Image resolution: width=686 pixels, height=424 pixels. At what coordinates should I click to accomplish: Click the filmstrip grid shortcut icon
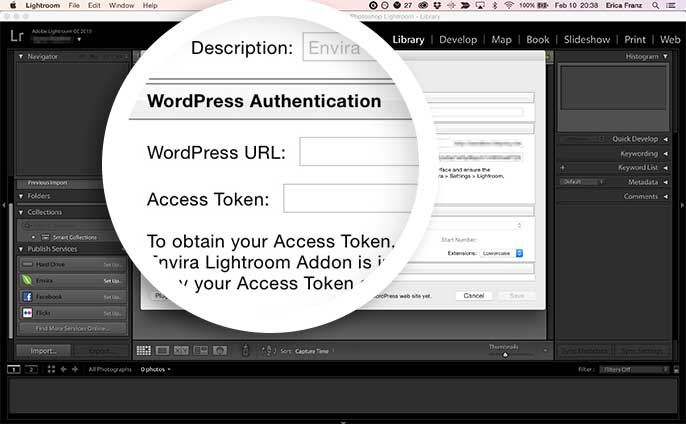[51, 369]
